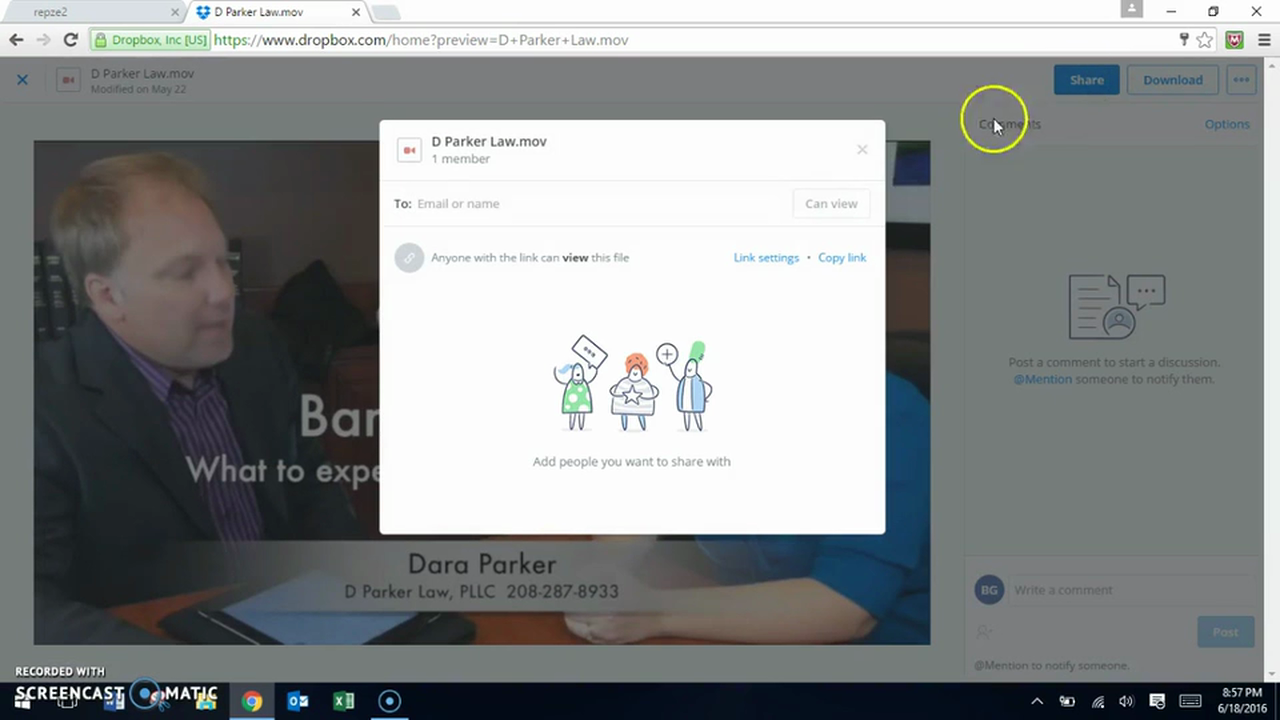Screen dimensions: 1280x720
Task: Open the three-dot options menu near Download
Action: (x=1241, y=79)
